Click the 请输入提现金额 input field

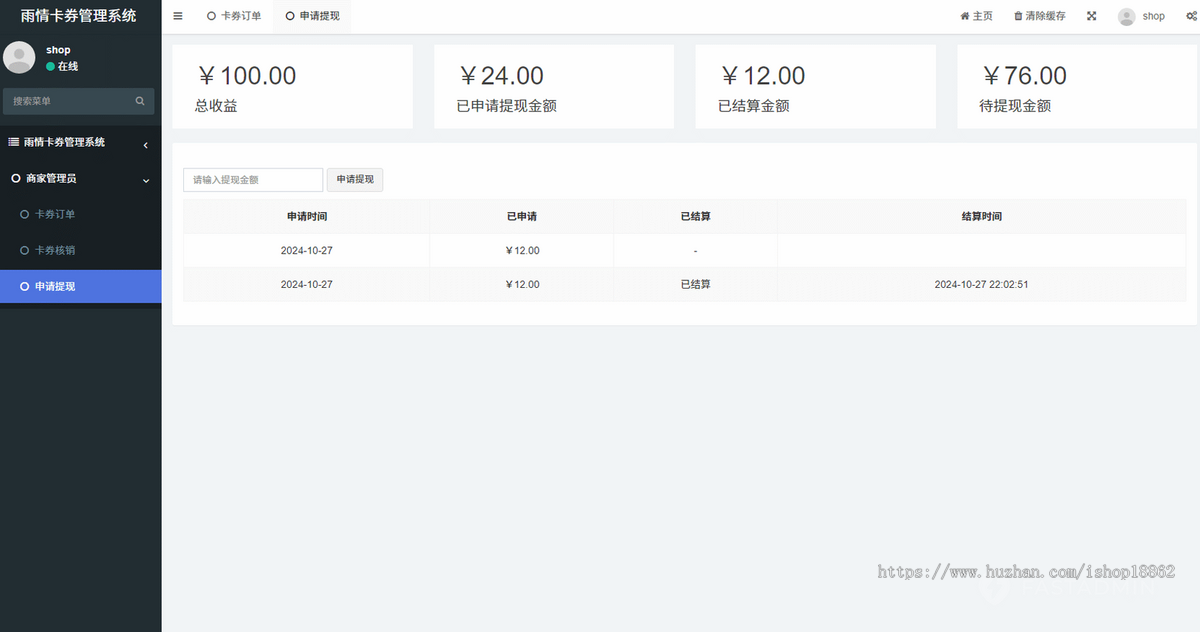(252, 179)
